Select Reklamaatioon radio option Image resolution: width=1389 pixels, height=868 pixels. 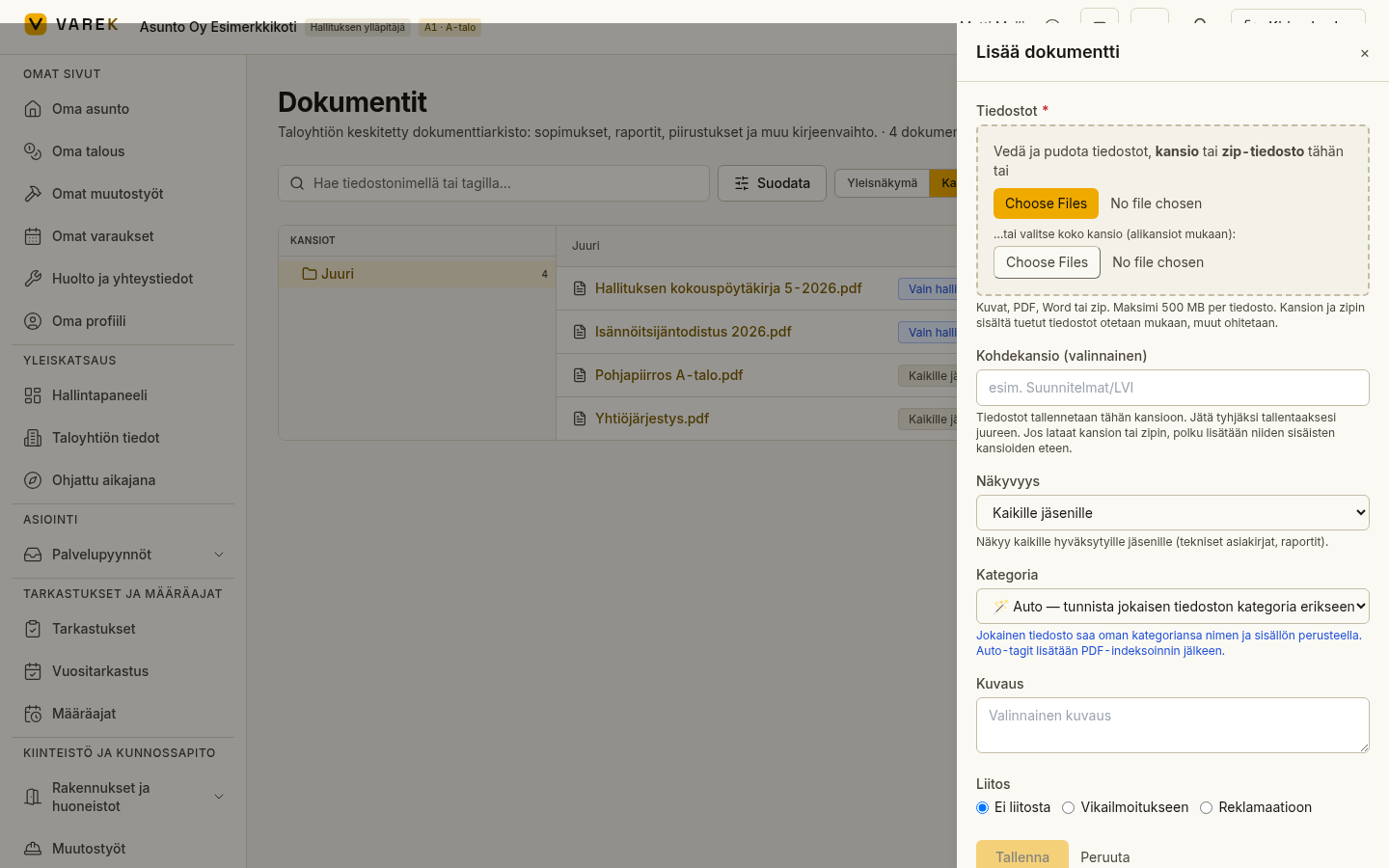coord(1206,808)
